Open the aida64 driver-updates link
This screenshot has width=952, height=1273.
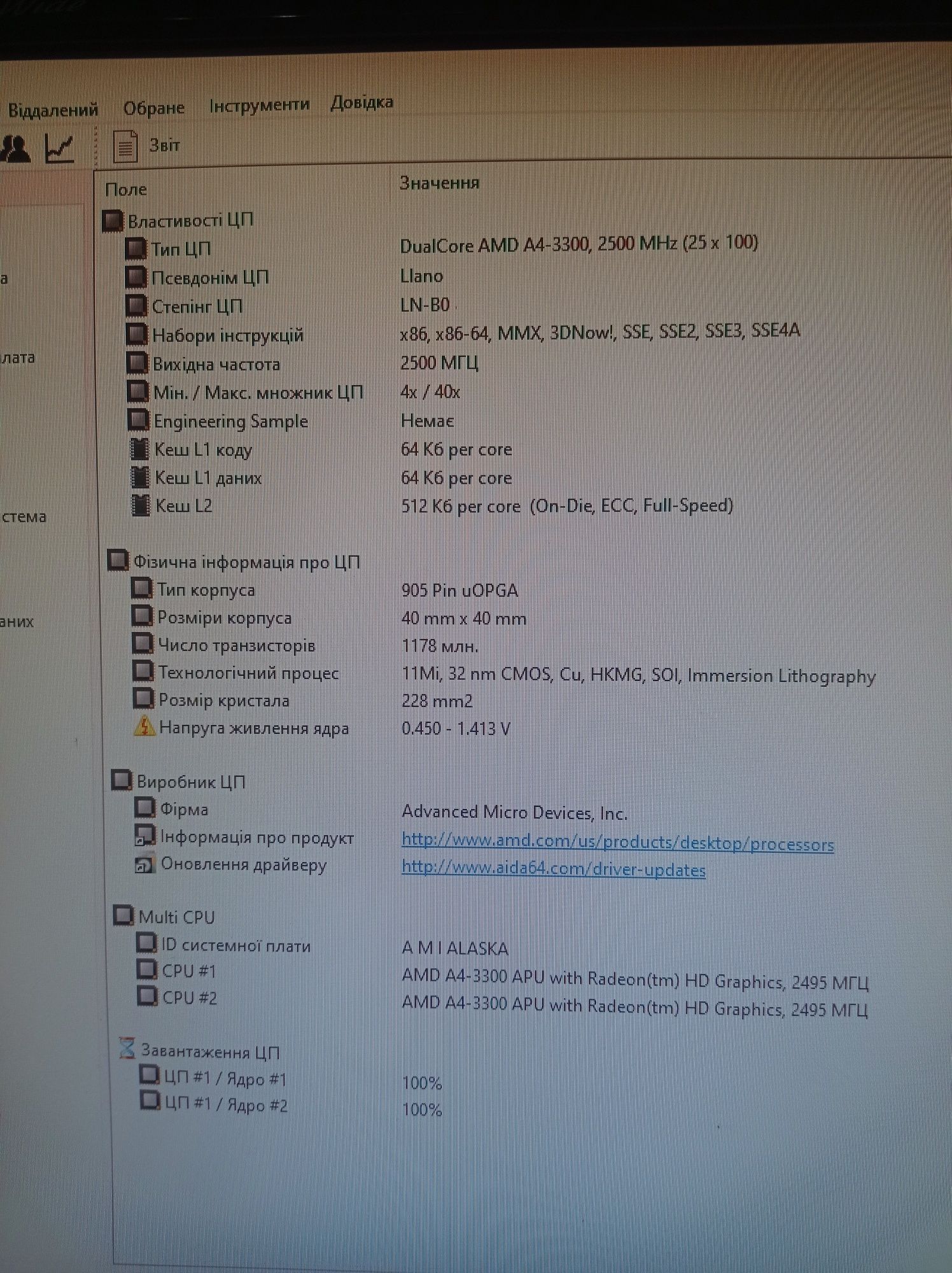pos(554,869)
